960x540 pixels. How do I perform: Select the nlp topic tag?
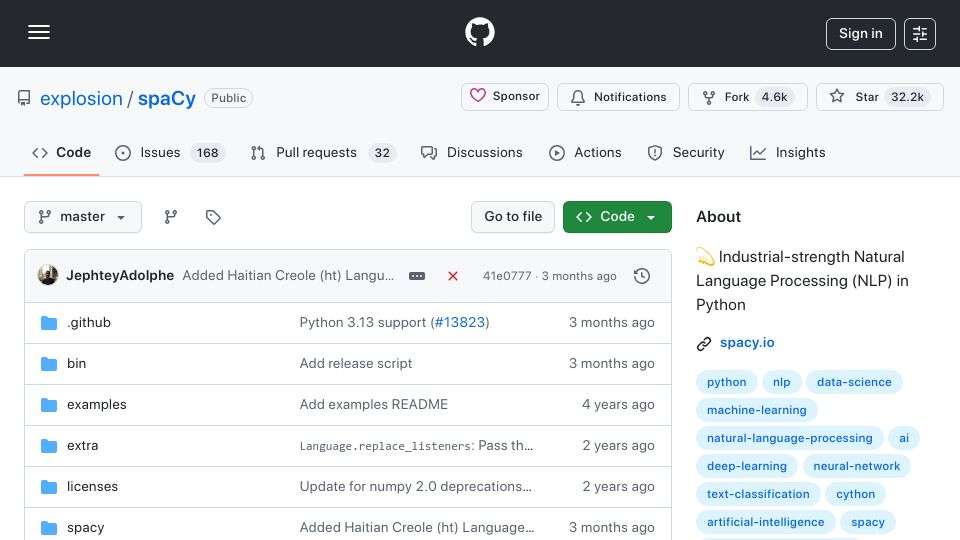pyautogui.click(x=781, y=382)
